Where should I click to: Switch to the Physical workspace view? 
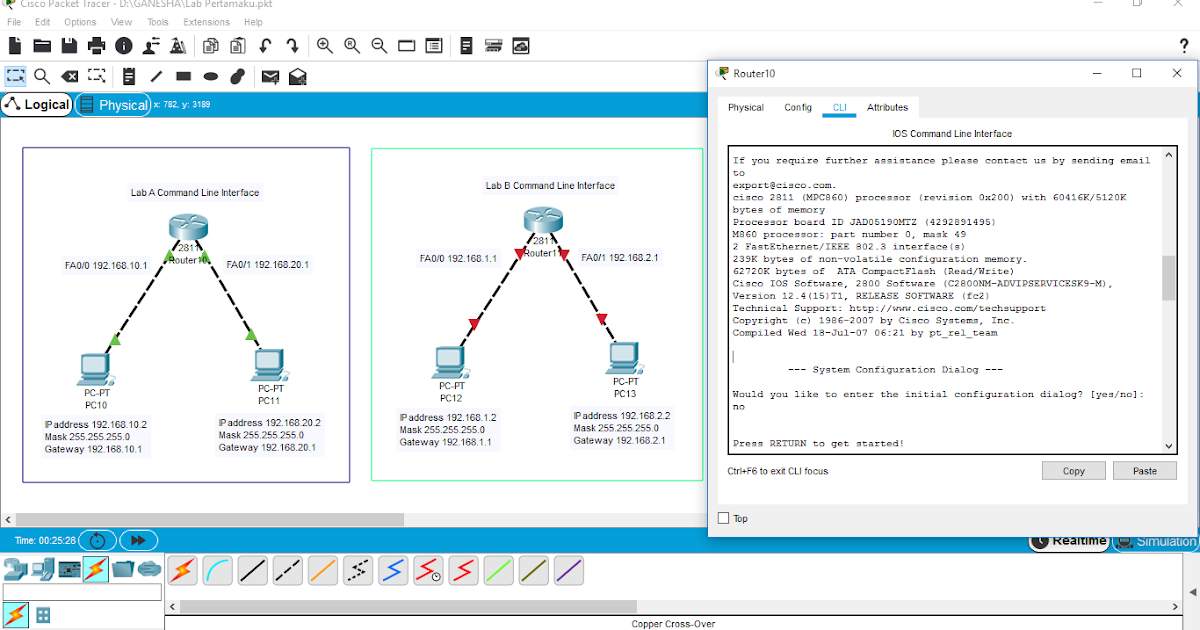point(113,104)
